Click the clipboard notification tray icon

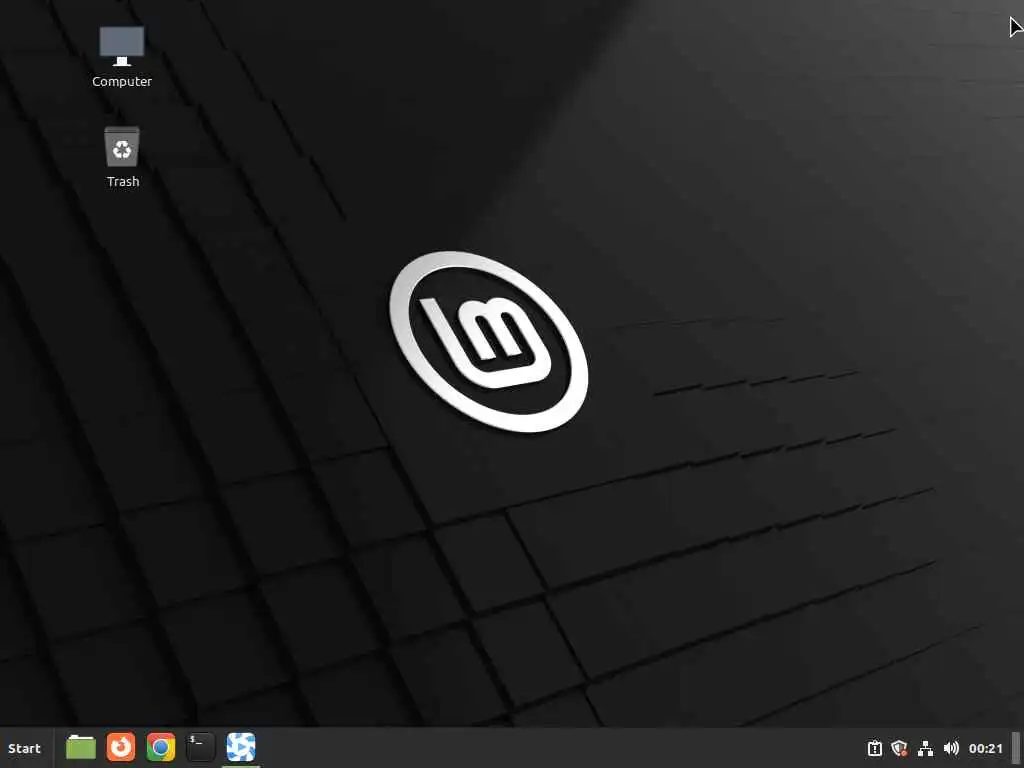pyautogui.click(x=874, y=748)
